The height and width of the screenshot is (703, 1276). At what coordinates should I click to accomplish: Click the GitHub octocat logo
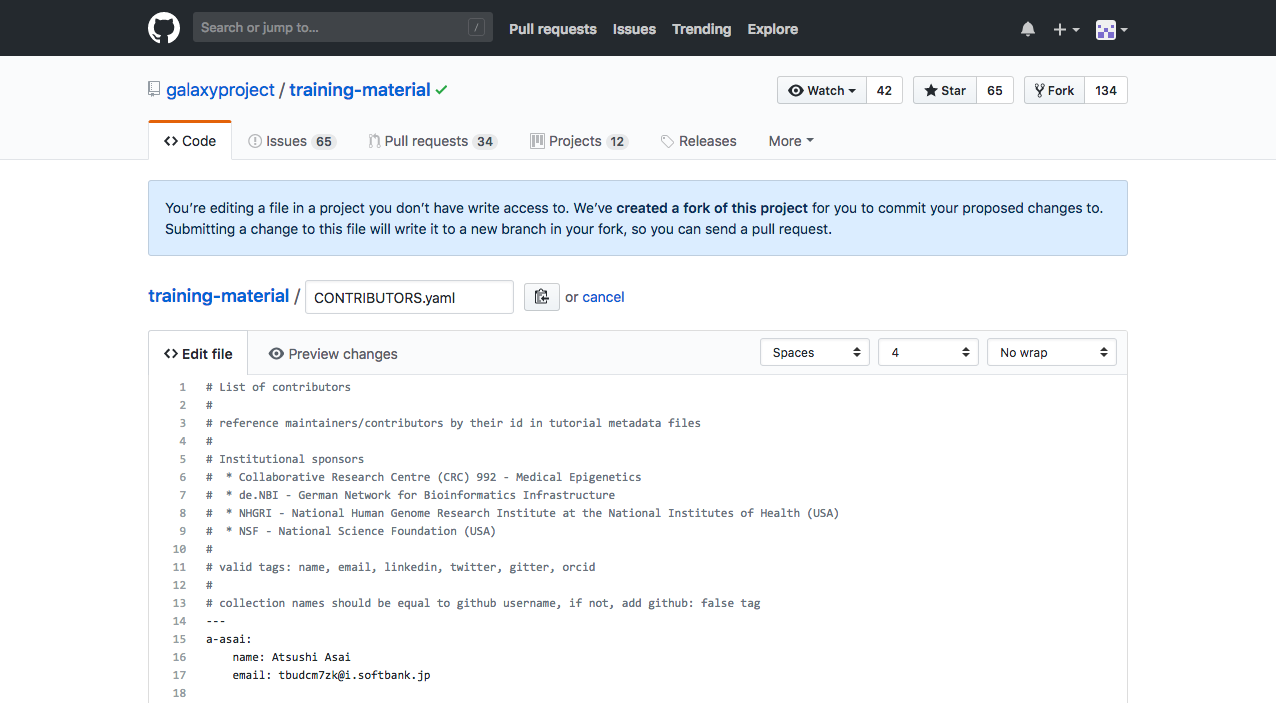click(164, 28)
